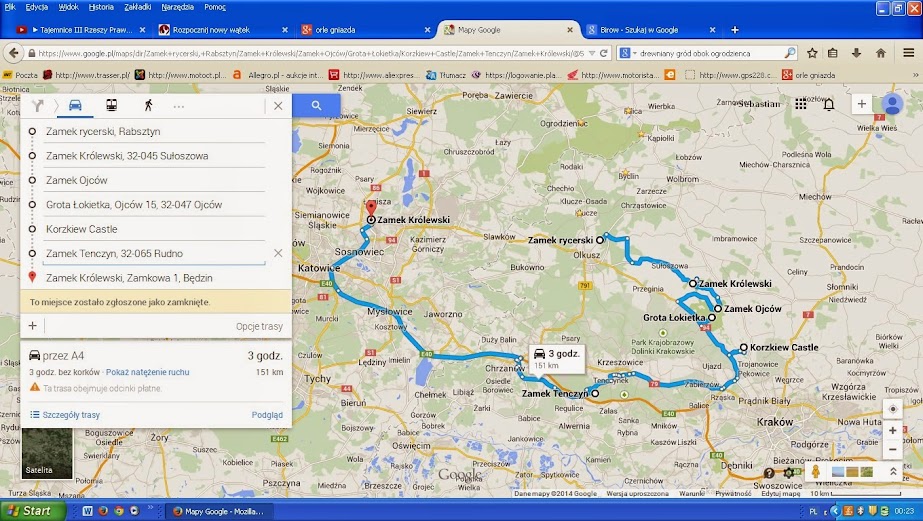Show my location on the map
Image resolution: width=923 pixels, height=521 pixels.
click(892, 409)
